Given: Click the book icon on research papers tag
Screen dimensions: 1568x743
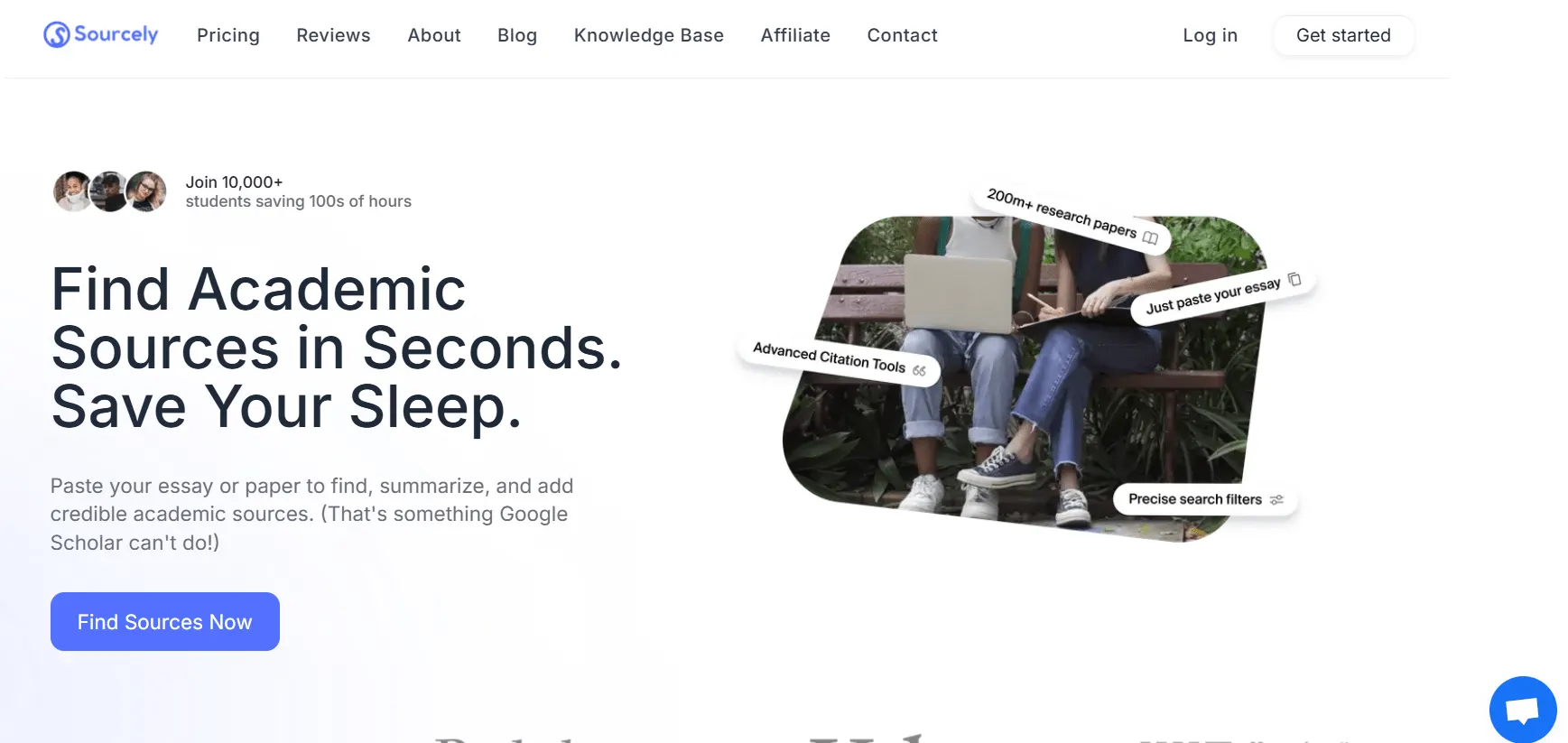Looking at the screenshot, I should [1150, 237].
